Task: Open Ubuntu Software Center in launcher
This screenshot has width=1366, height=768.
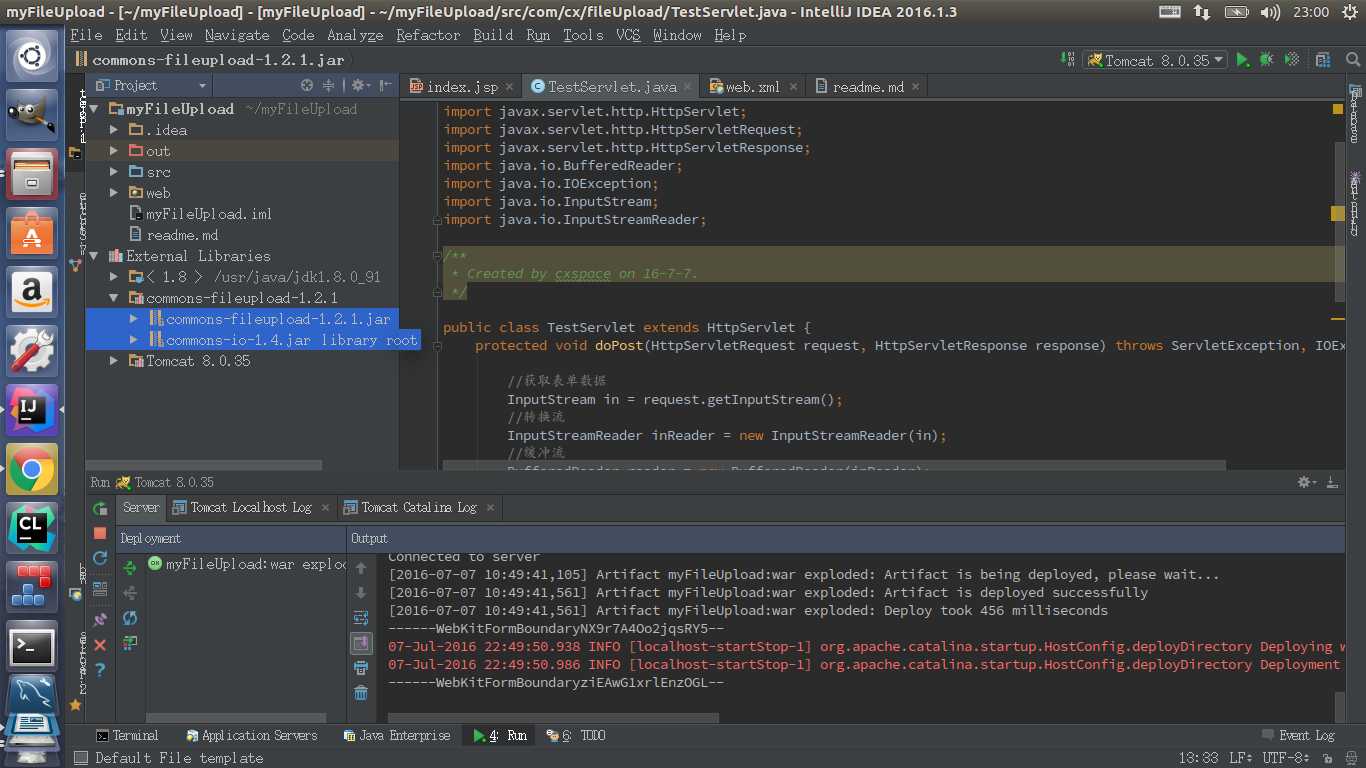Action: tap(32, 233)
